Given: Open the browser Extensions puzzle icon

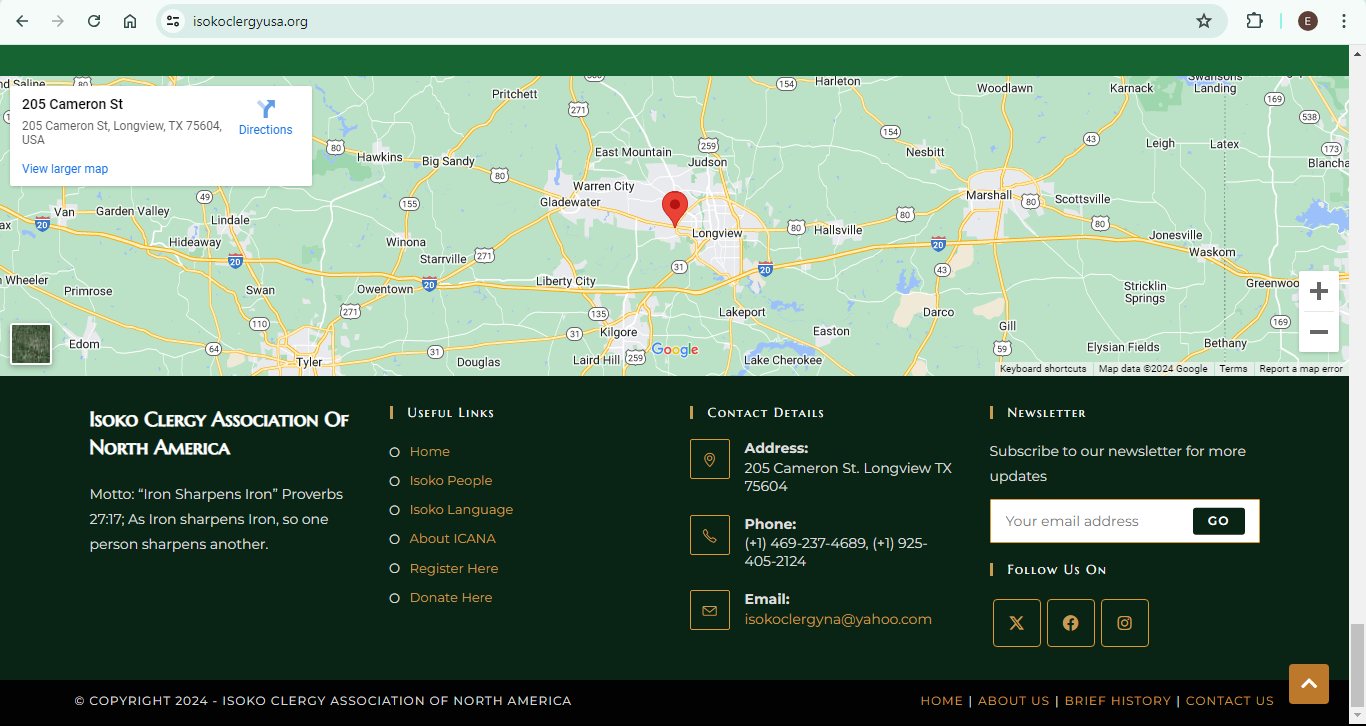Looking at the screenshot, I should [1254, 21].
